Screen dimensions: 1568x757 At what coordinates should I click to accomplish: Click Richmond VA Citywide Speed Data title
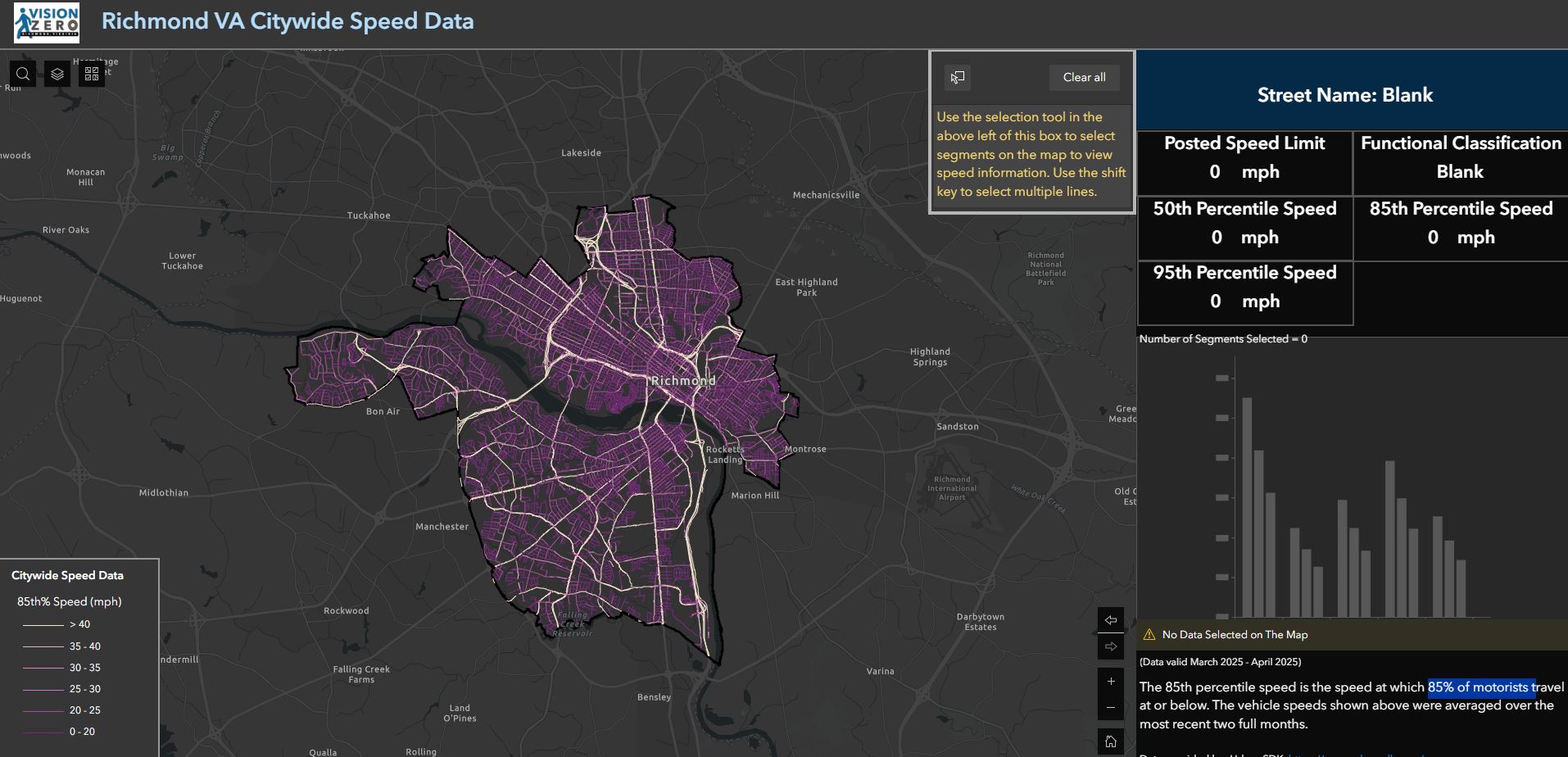(288, 21)
